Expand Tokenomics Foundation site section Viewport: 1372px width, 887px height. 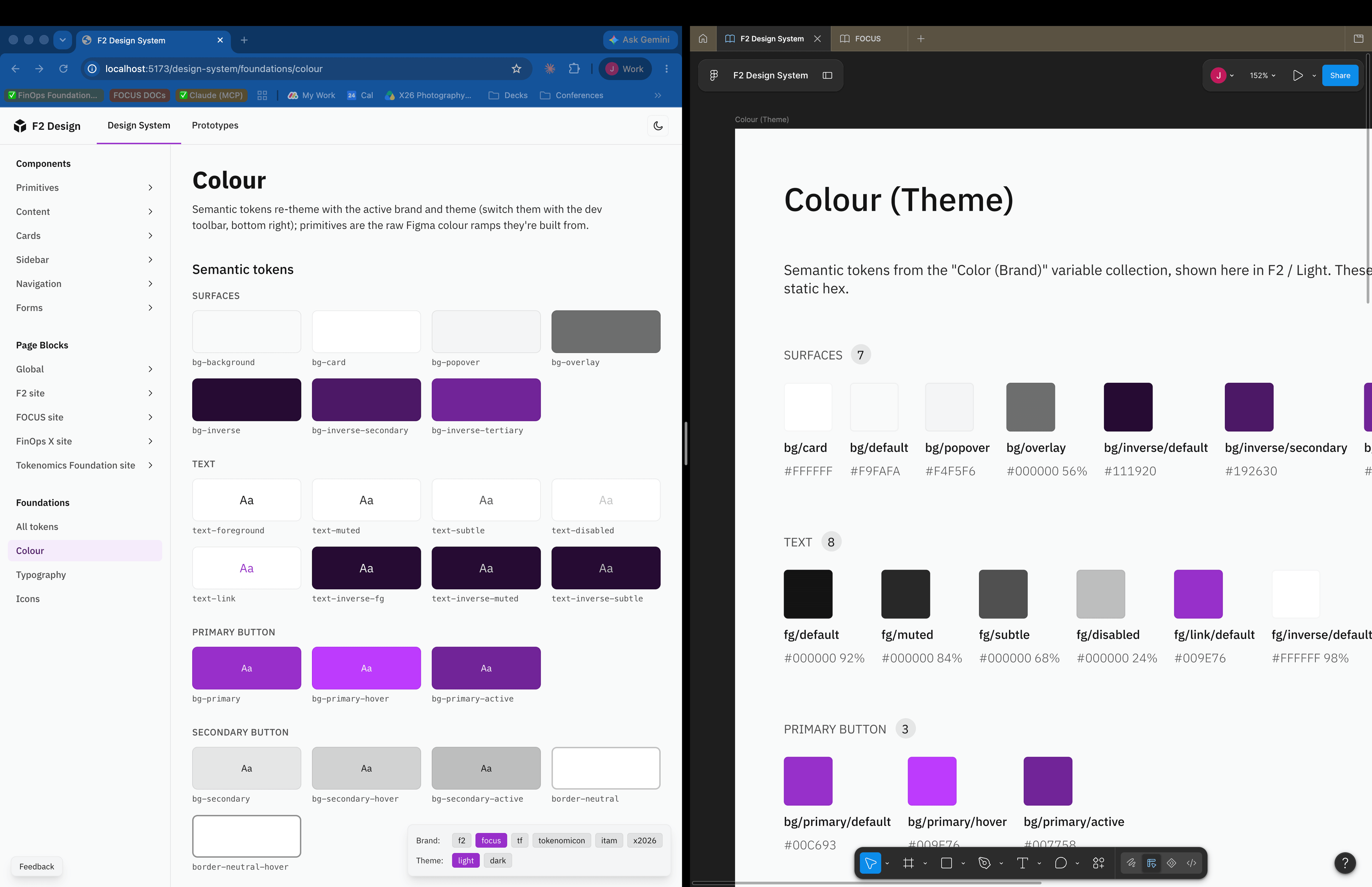click(x=85, y=465)
